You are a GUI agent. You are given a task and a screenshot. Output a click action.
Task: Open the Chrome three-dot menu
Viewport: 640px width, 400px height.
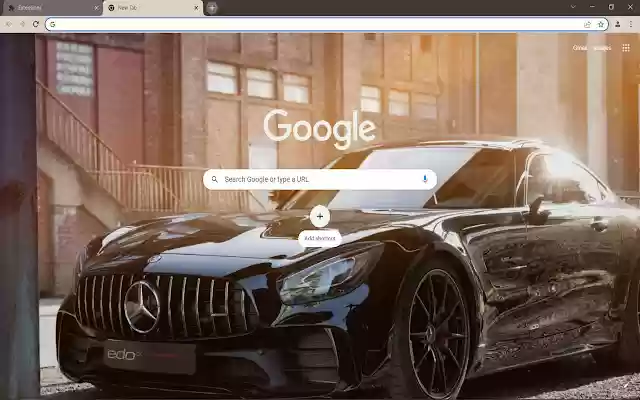point(631,24)
